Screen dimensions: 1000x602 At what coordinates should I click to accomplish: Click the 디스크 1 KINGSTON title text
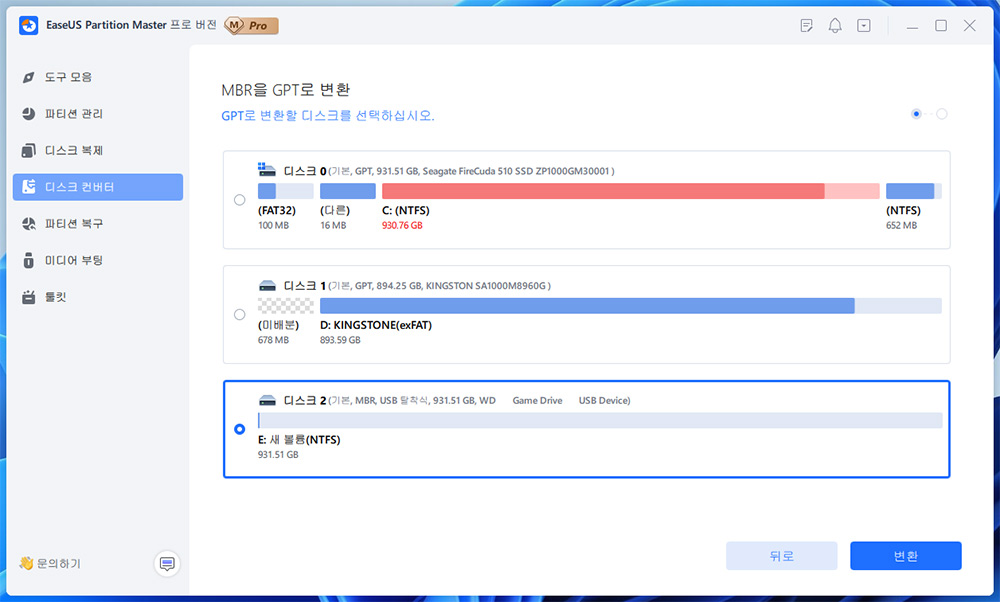(x=417, y=286)
